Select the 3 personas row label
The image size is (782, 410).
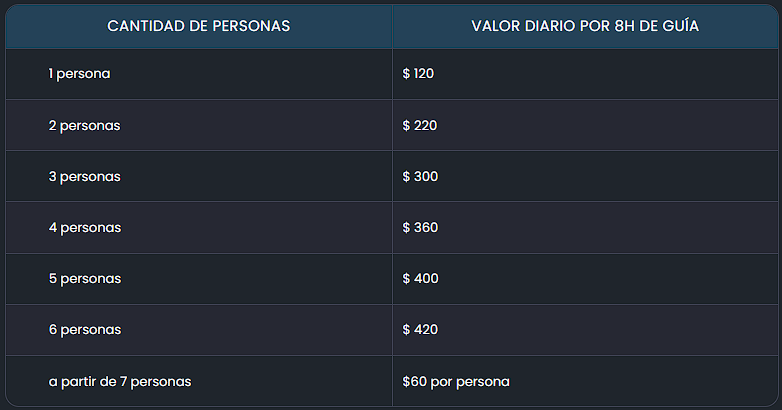(84, 177)
